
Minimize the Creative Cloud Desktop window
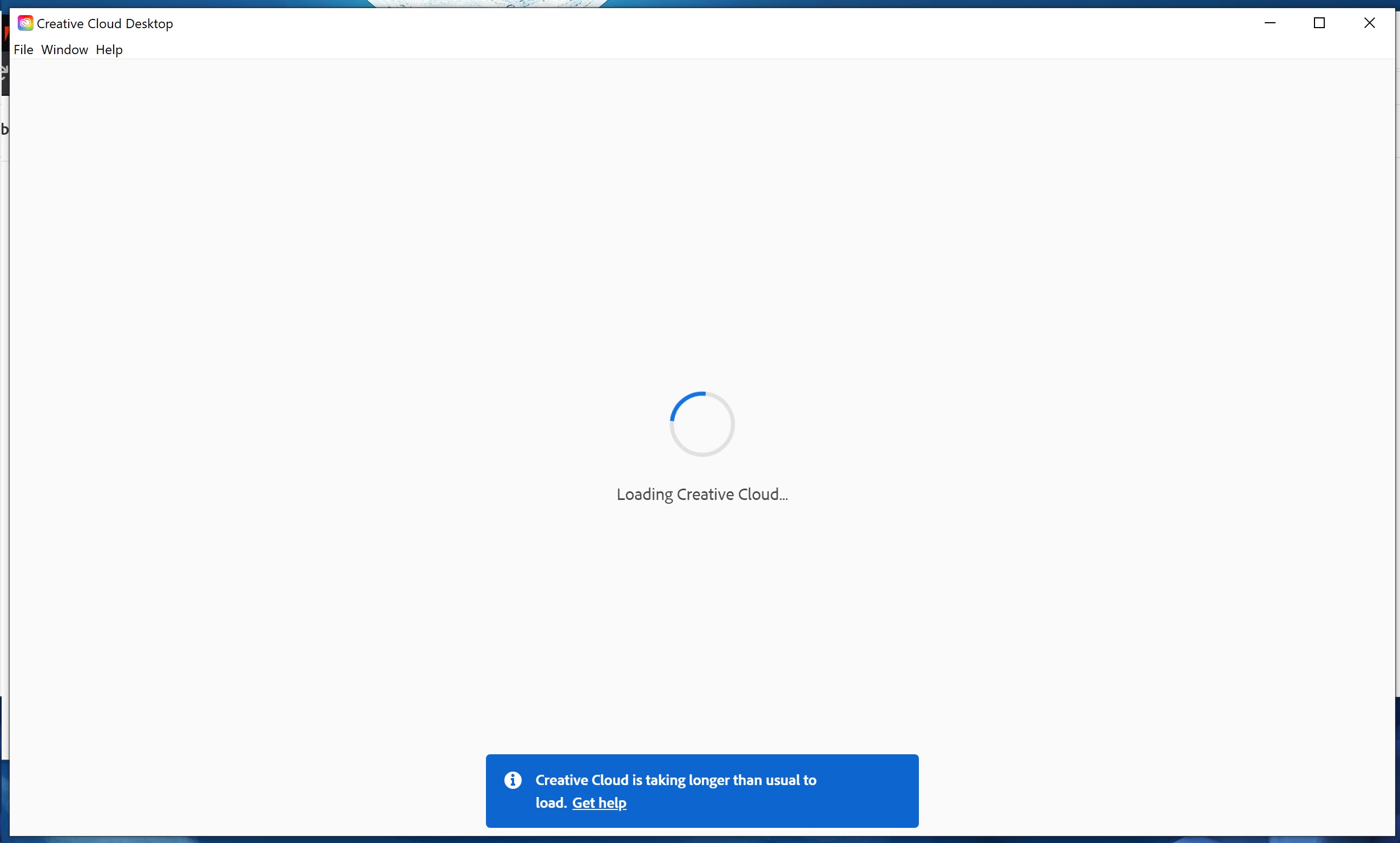1270,23
